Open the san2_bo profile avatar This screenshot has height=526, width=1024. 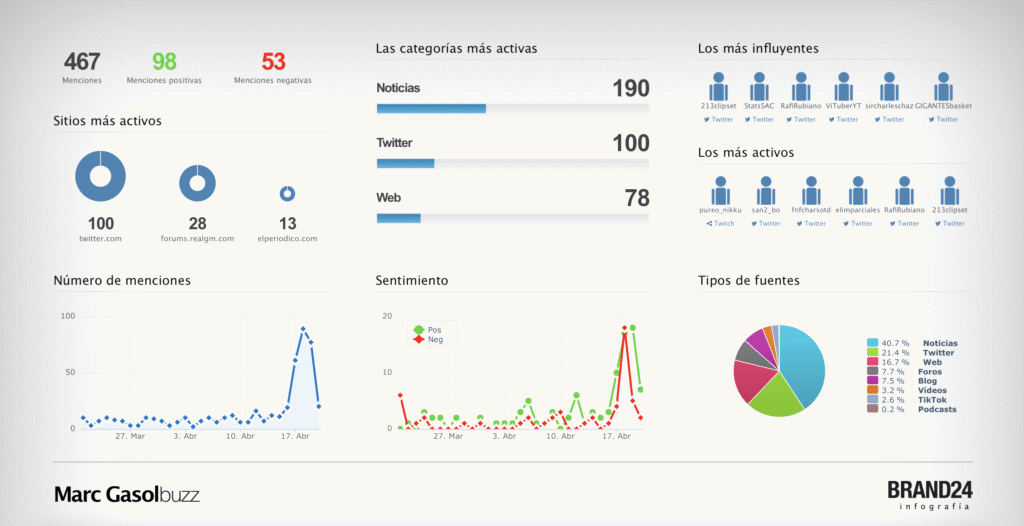[765, 190]
